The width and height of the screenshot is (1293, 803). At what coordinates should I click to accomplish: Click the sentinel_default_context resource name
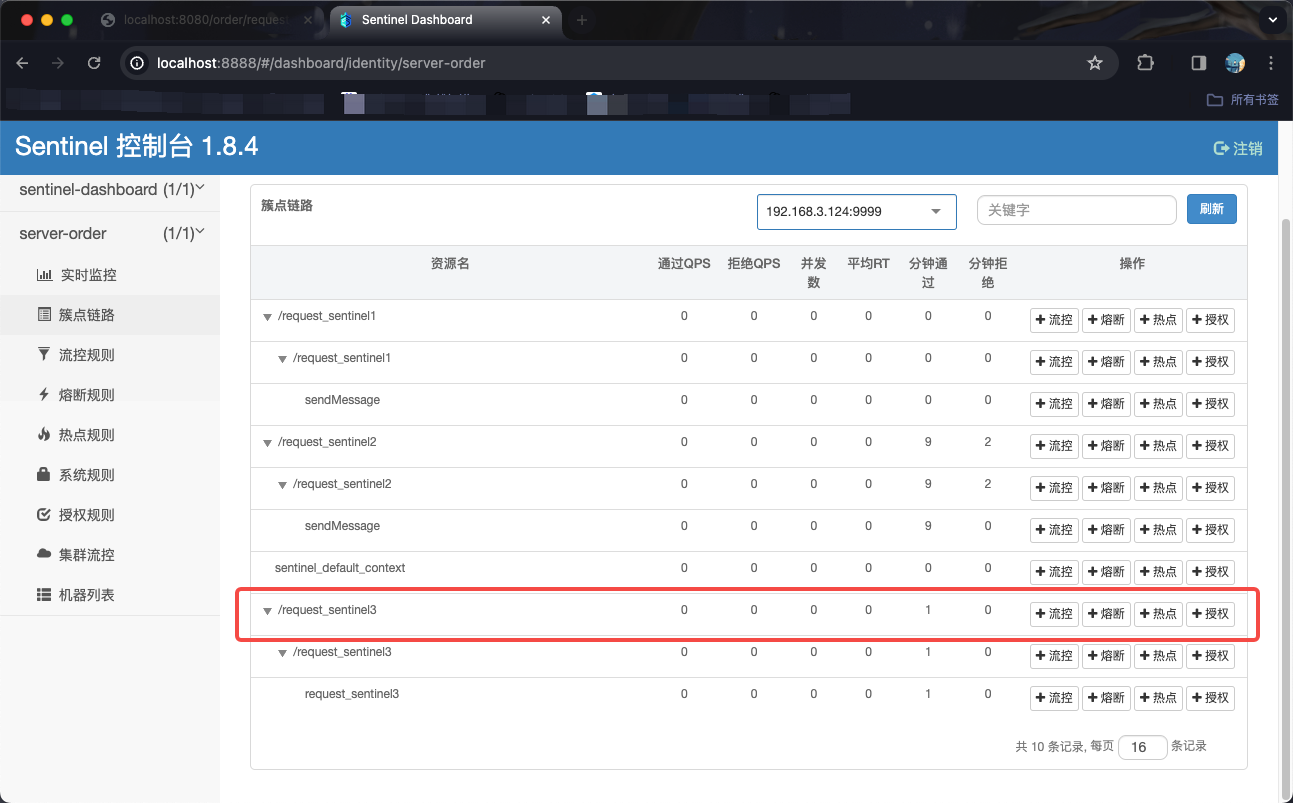[340, 568]
